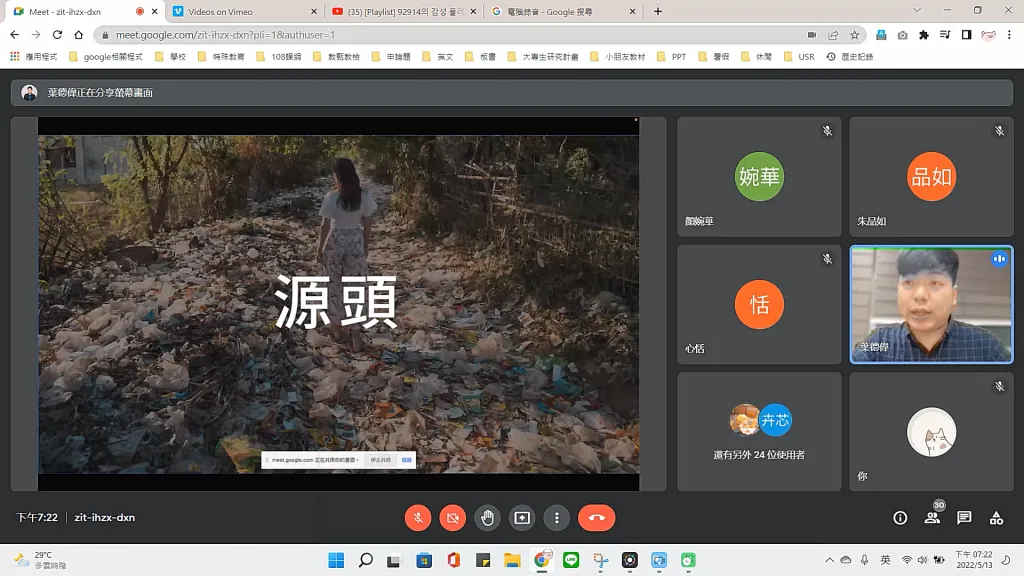
Task: Open the meeting details info icon
Action: pyautogui.click(x=900, y=518)
